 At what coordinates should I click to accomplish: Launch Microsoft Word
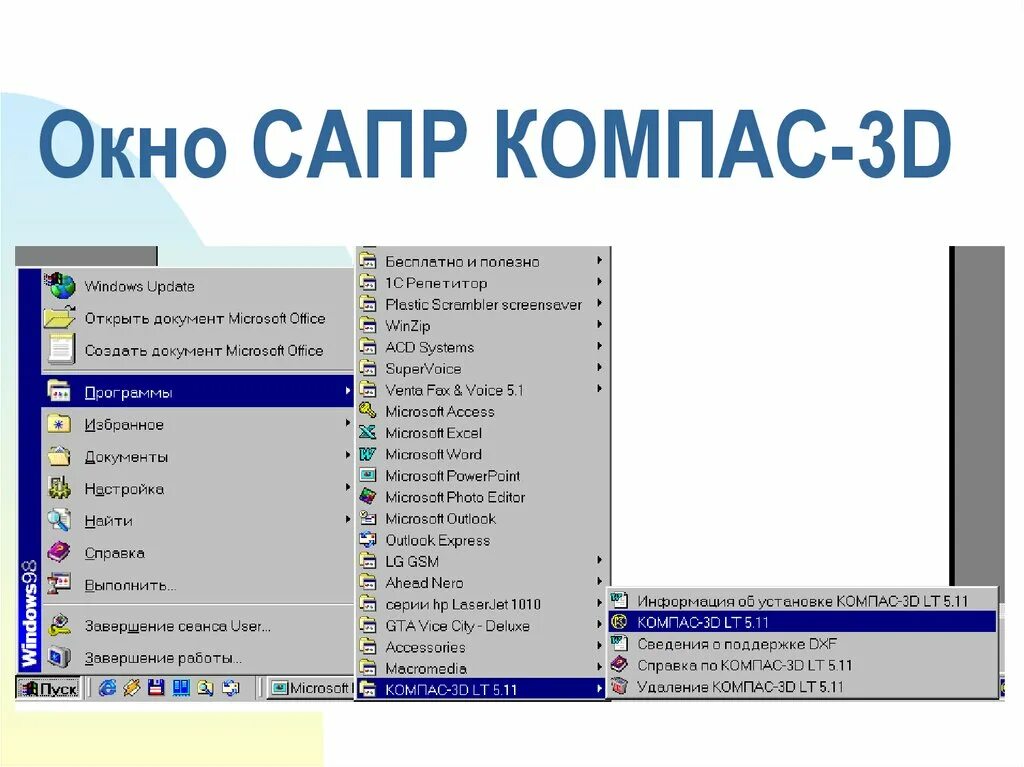point(481,454)
